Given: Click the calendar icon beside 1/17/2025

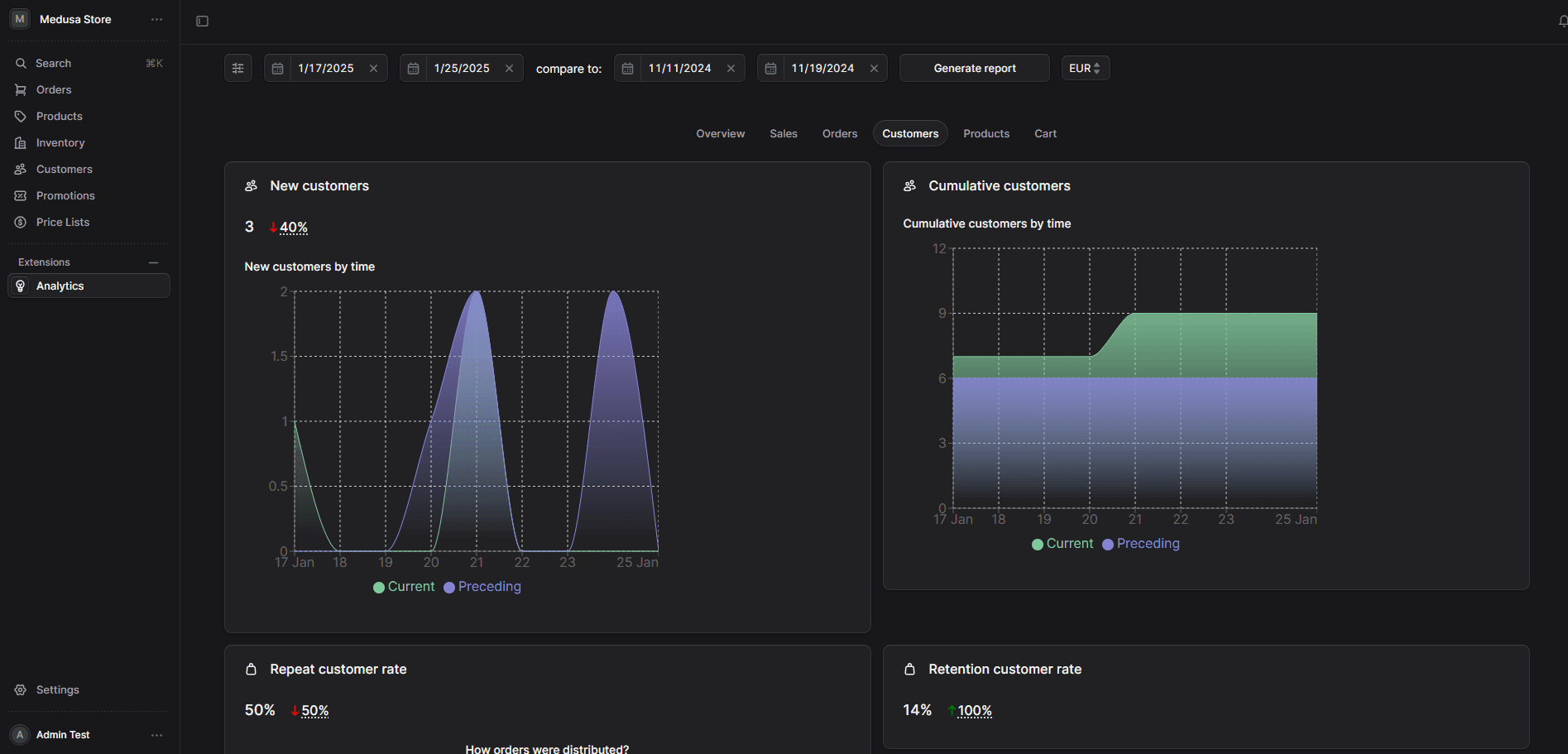Looking at the screenshot, I should click(x=278, y=69).
